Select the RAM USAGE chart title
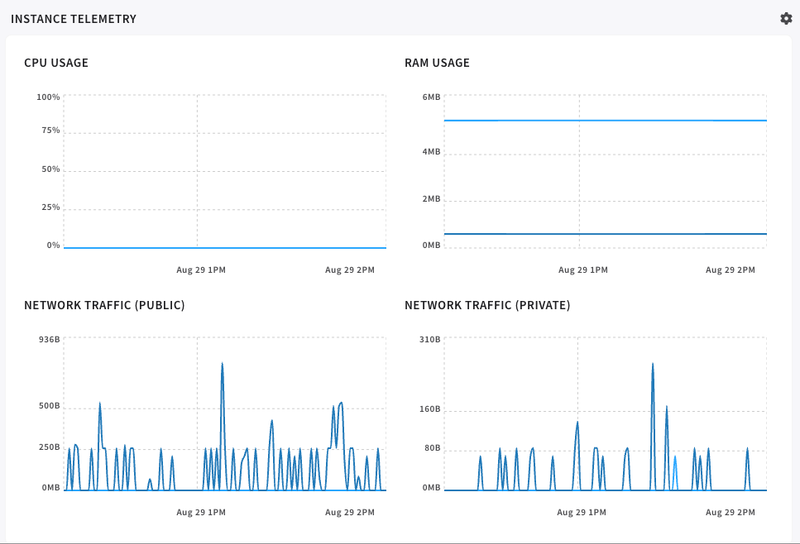Image resolution: width=800 pixels, height=544 pixels. click(x=437, y=63)
